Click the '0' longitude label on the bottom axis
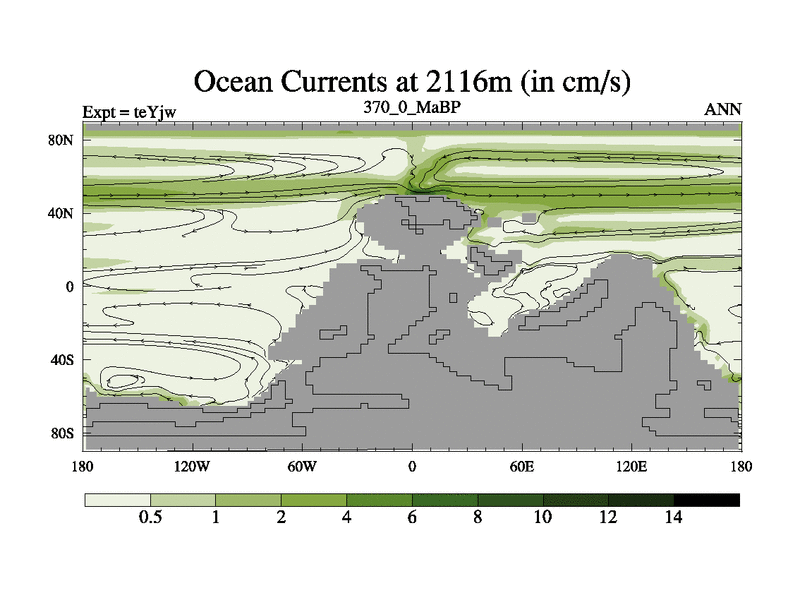The height and width of the screenshot is (600, 800). coord(412,467)
